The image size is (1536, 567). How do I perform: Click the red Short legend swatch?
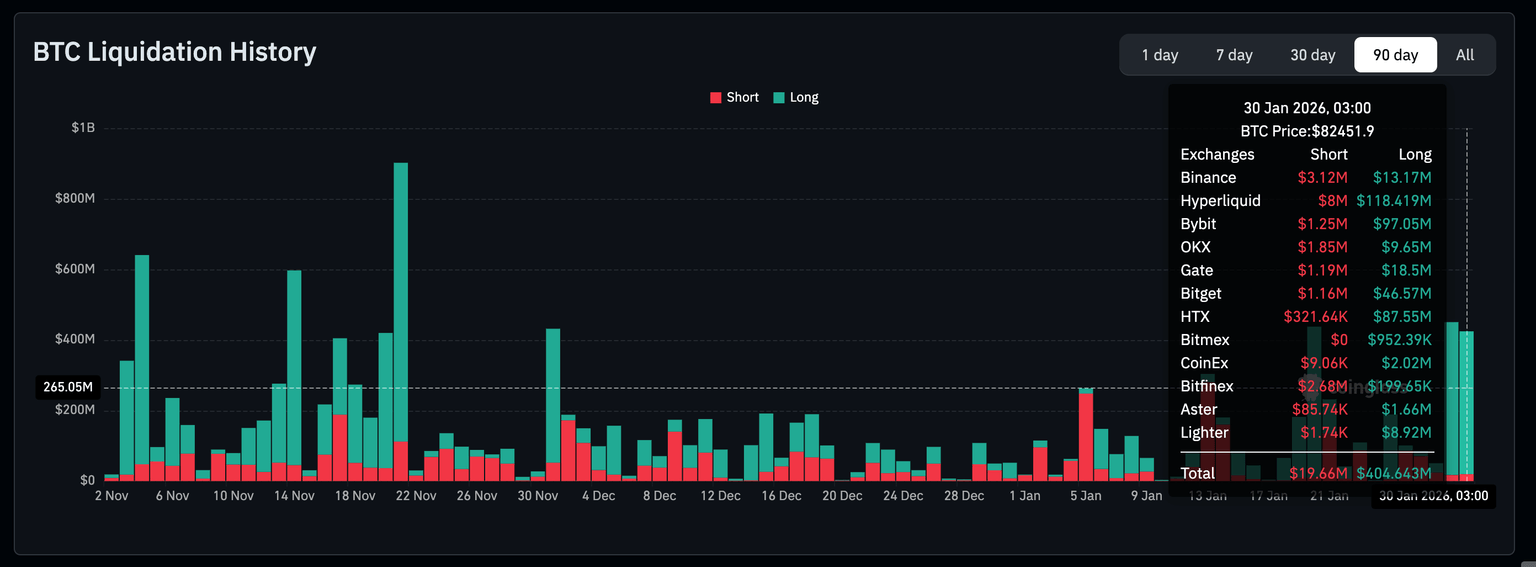pos(716,97)
